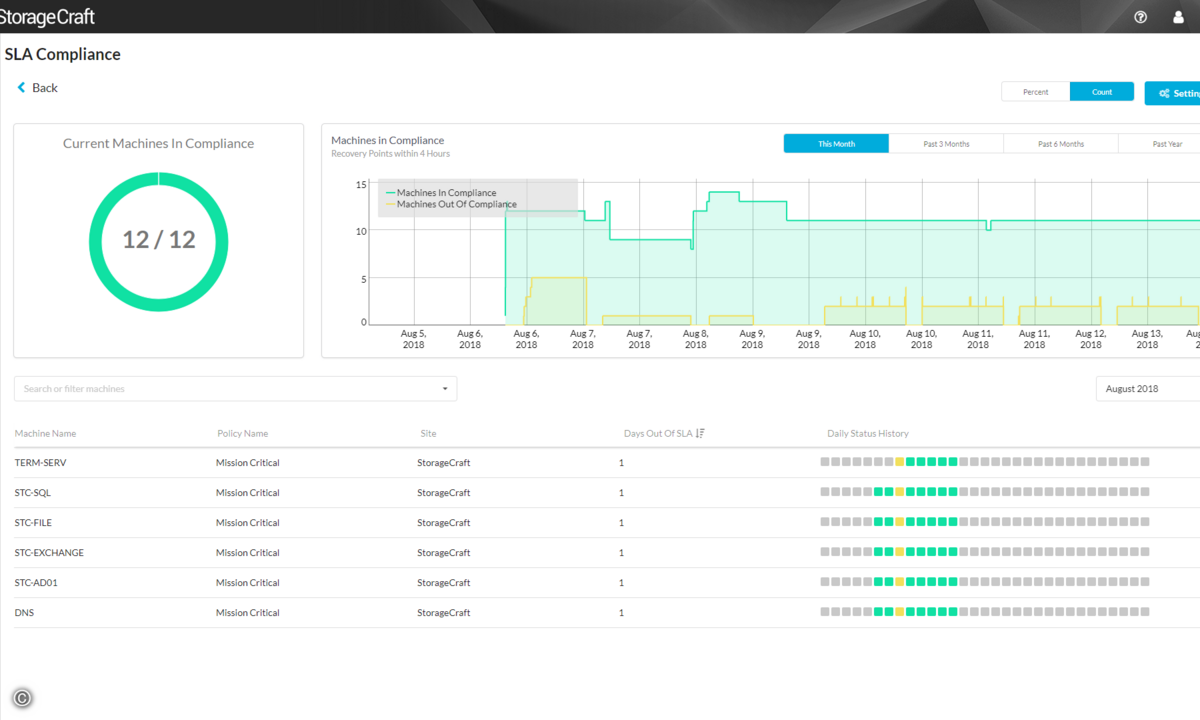Click the Search or filter machines field
This screenshot has height=720, width=1200.
(x=235, y=389)
